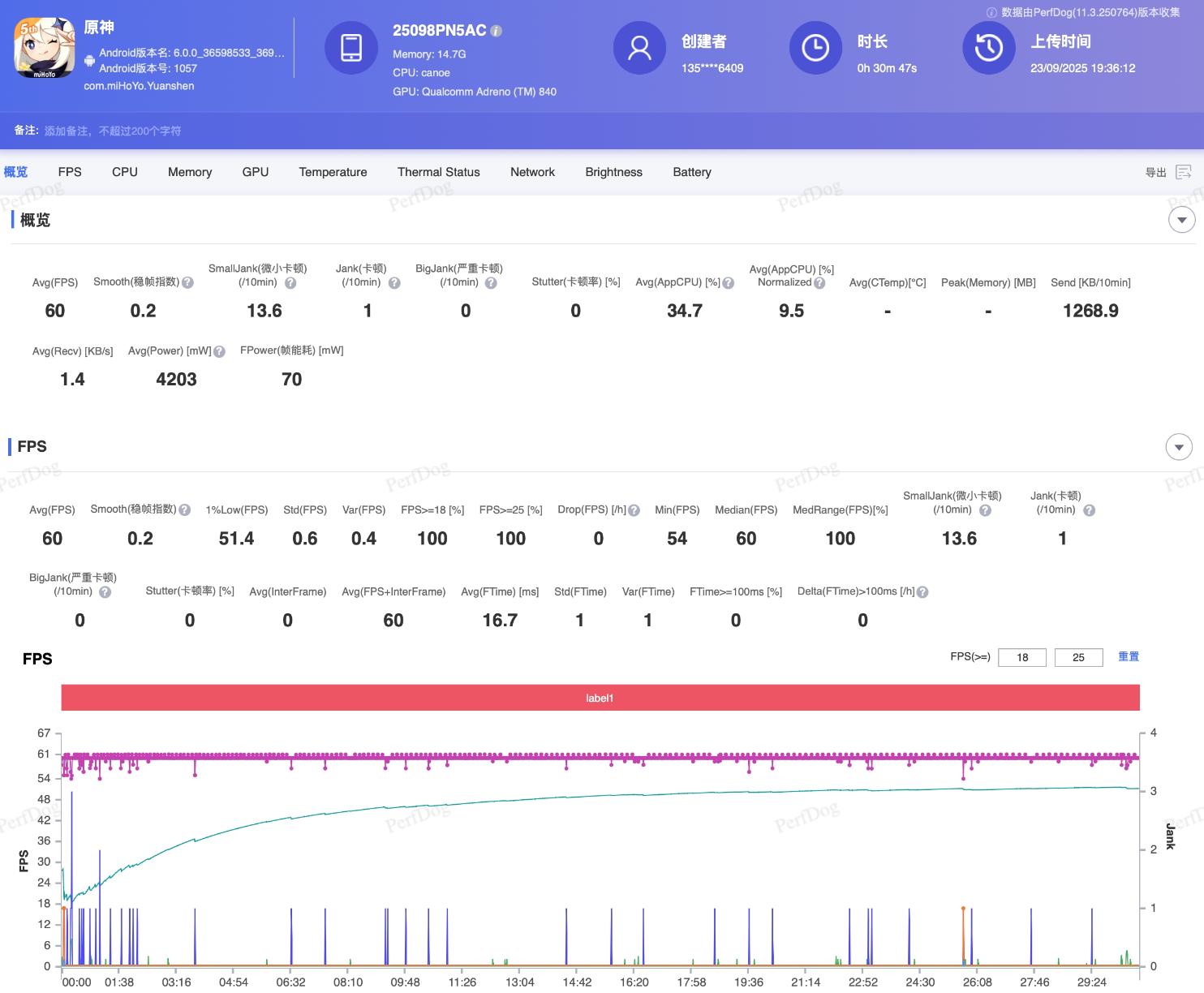Viewport: 1204px width, 993px height.
Task: Click the creator user avatar icon
Action: (x=639, y=48)
